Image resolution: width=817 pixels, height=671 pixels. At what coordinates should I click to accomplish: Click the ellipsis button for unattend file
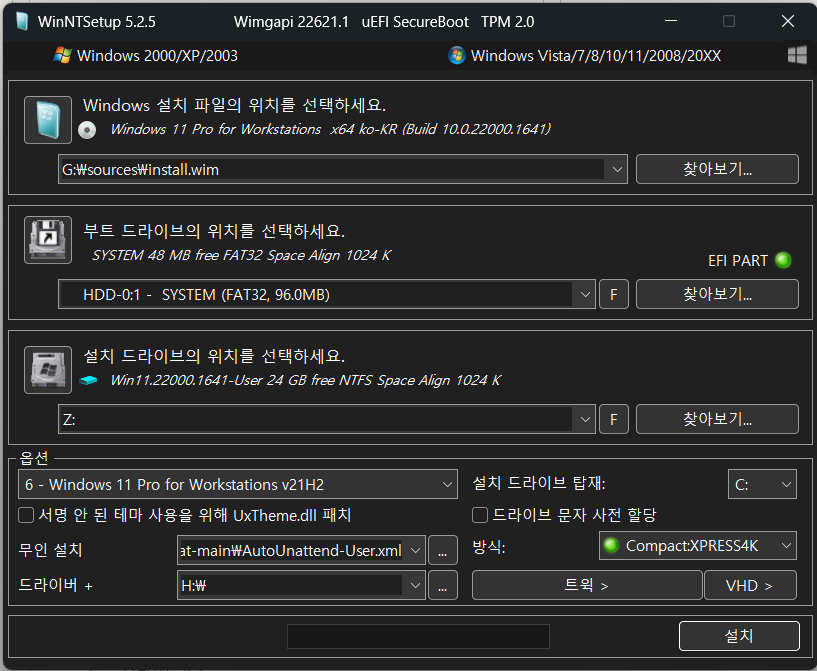click(x=443, y=550)
